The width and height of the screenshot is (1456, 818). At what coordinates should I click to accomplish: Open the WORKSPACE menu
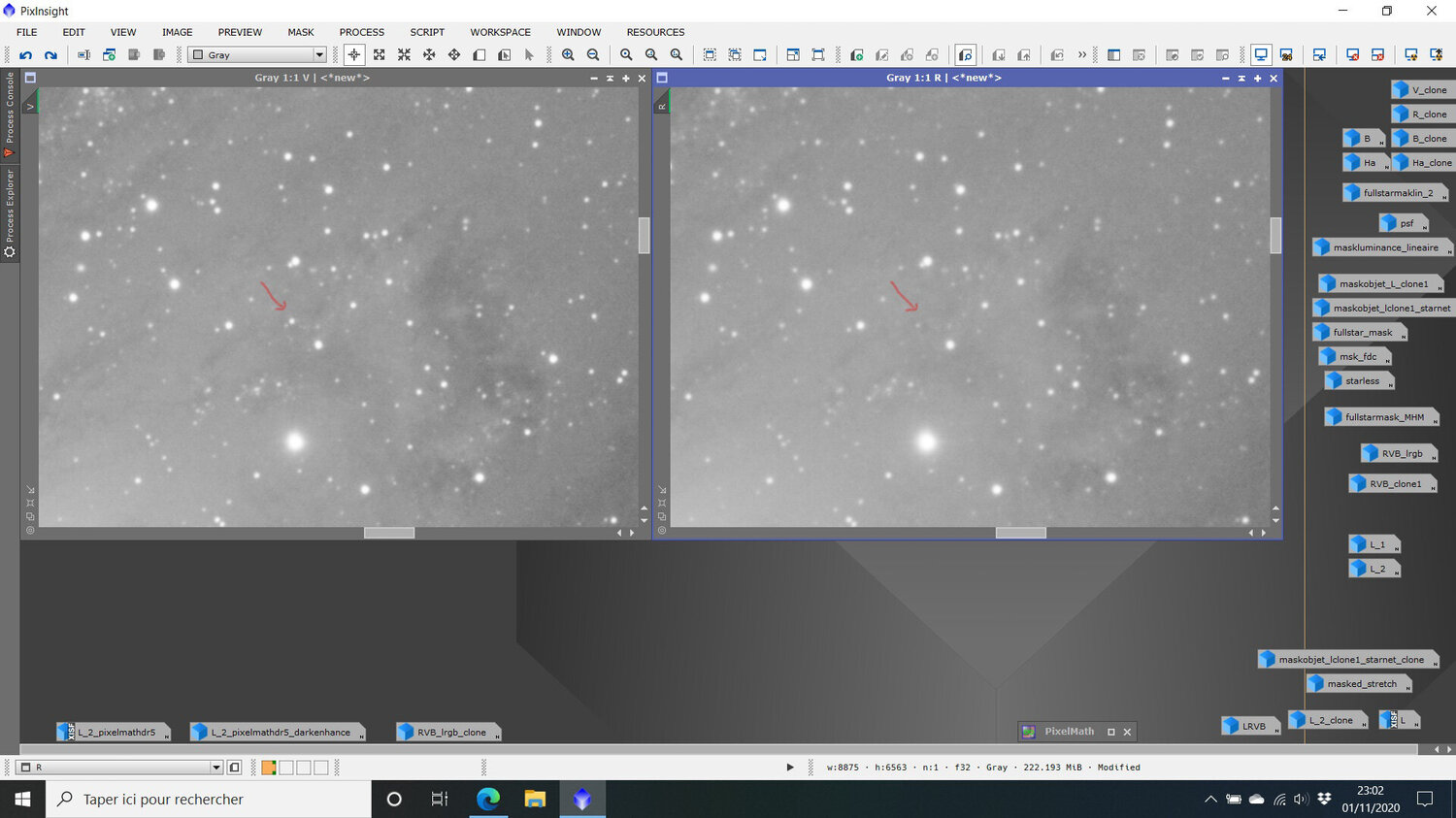(x=501, y=32)
